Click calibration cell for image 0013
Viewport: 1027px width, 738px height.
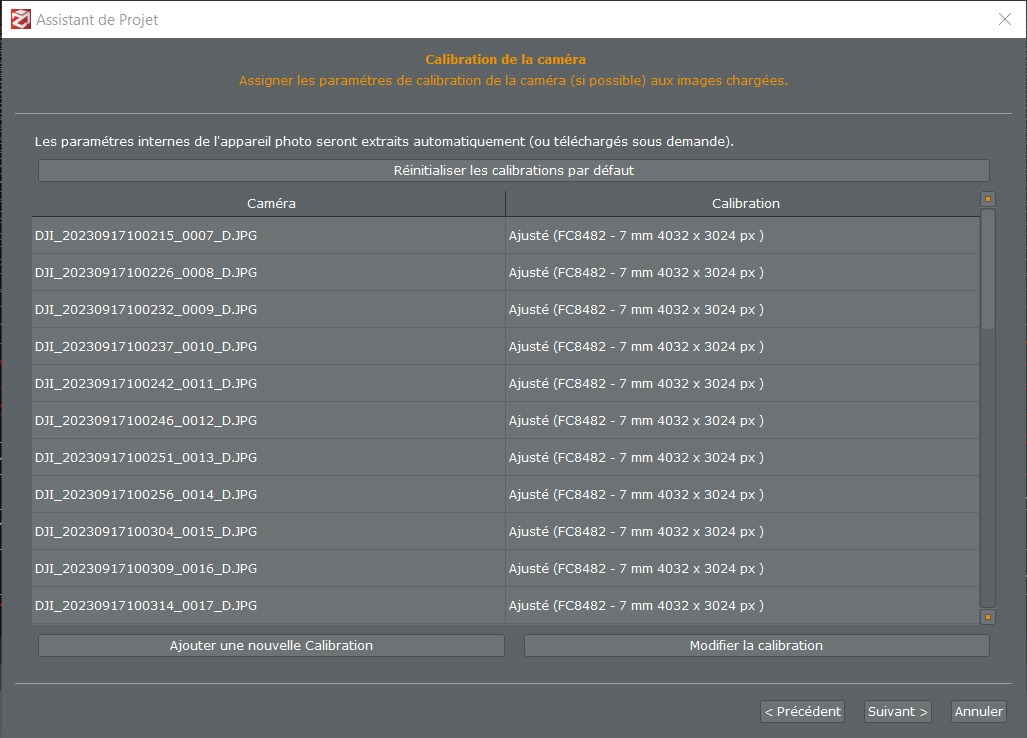tap(743, 458)
